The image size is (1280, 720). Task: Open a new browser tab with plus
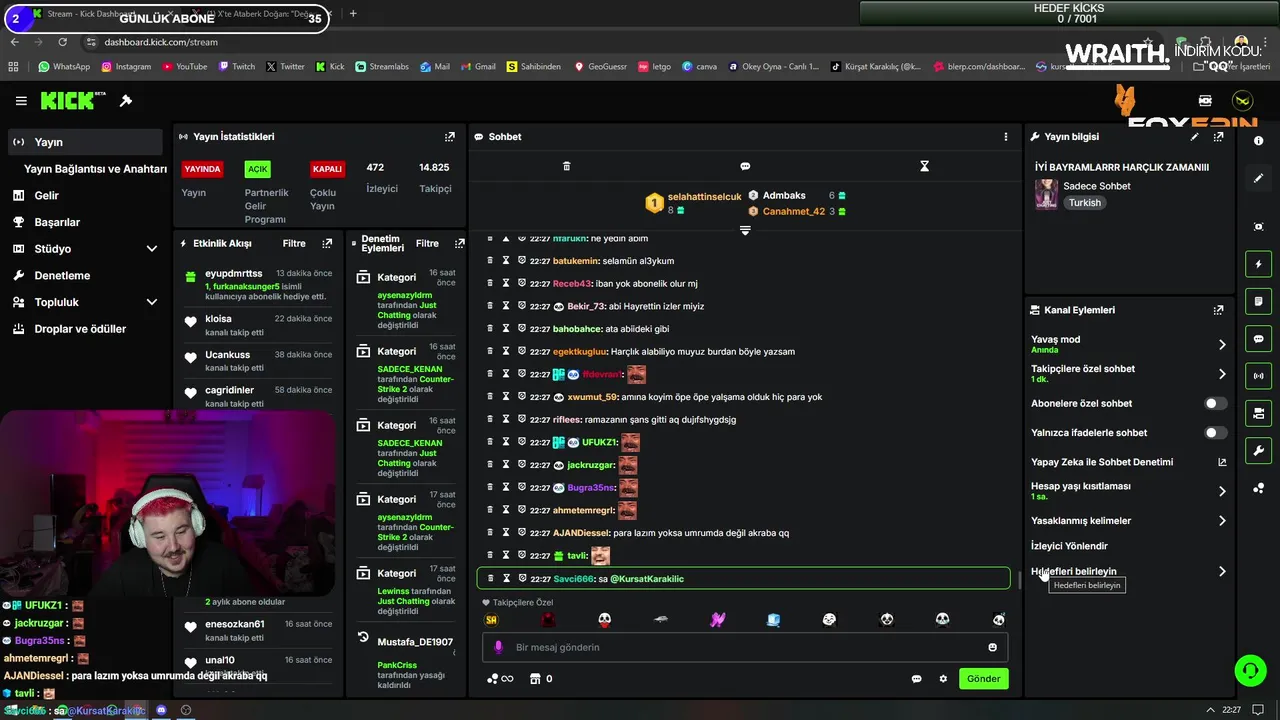[353, 14]
